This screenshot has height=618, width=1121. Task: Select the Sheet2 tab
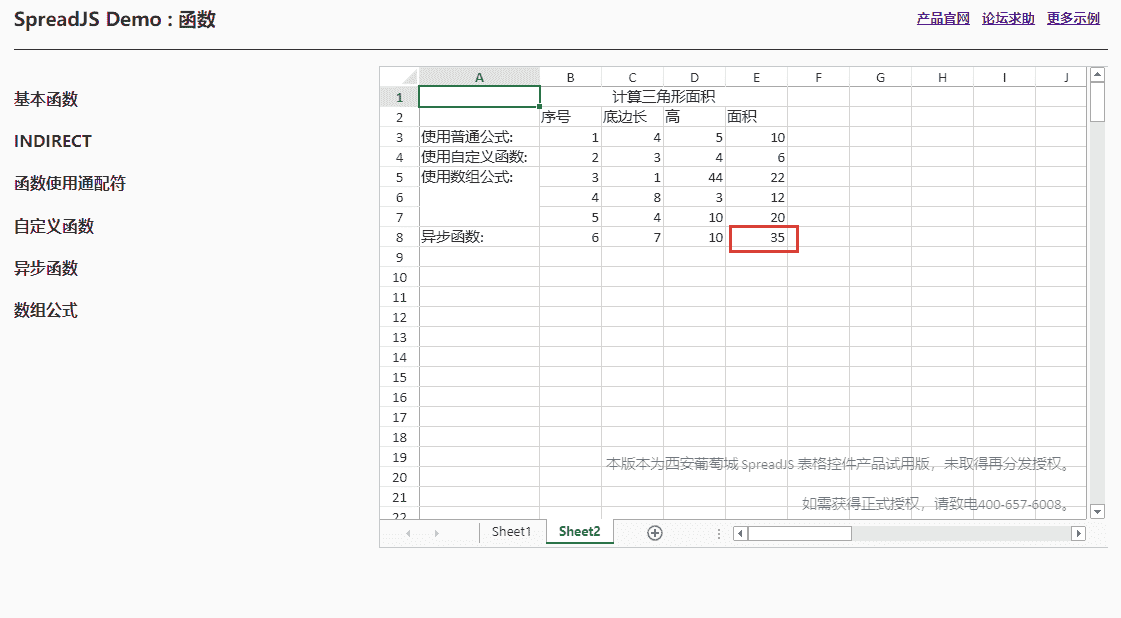pyautogui.click(x=579, y=531)
